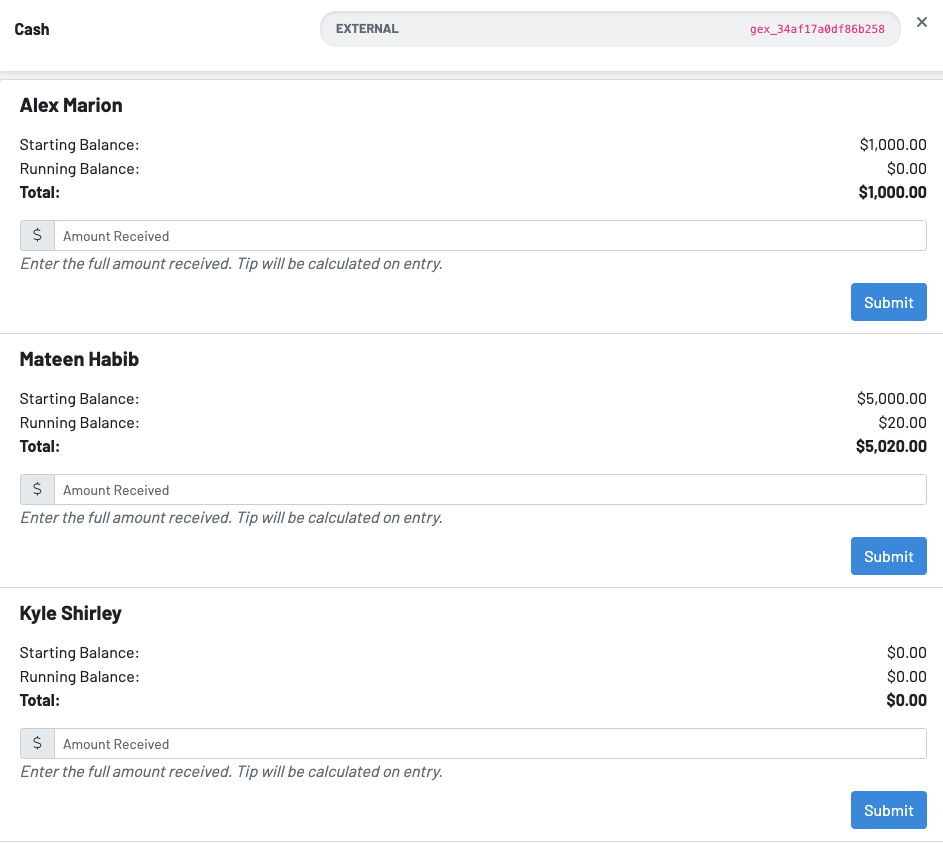Image resolution: width=943 pixels, height=844 pixels.
Task: Focus Kyle Shirley's Amount Received input
Action: point(490,744)
